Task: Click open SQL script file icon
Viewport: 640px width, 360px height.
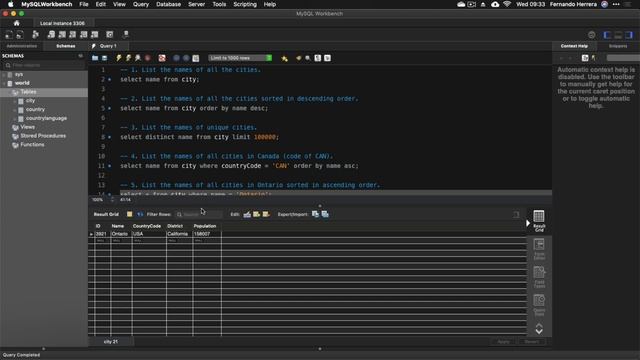Action: coord(20,35)
